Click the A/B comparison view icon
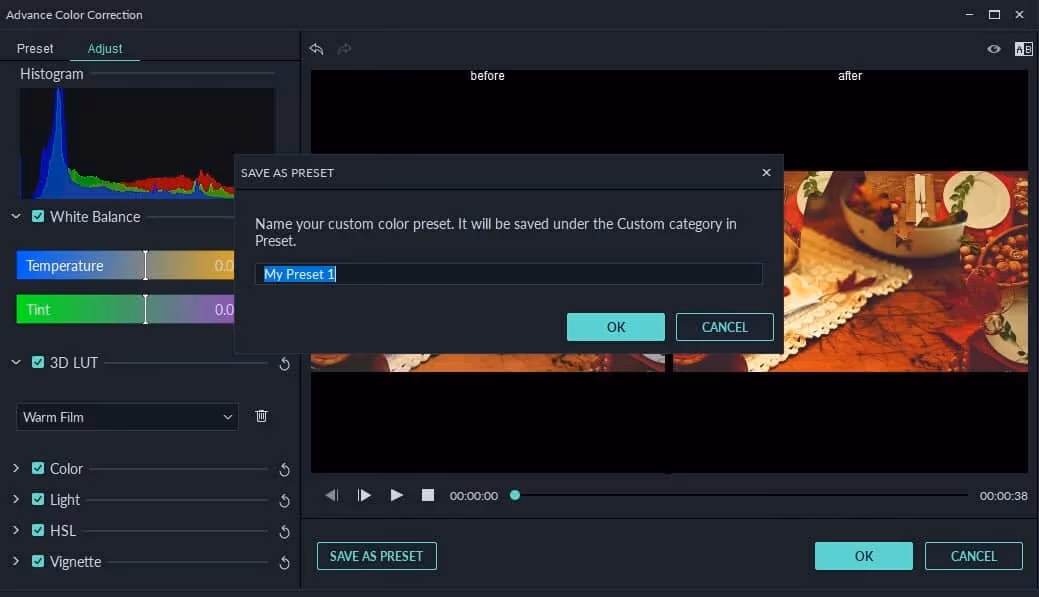This screenshot has height=597, width=1039. 1023,48
